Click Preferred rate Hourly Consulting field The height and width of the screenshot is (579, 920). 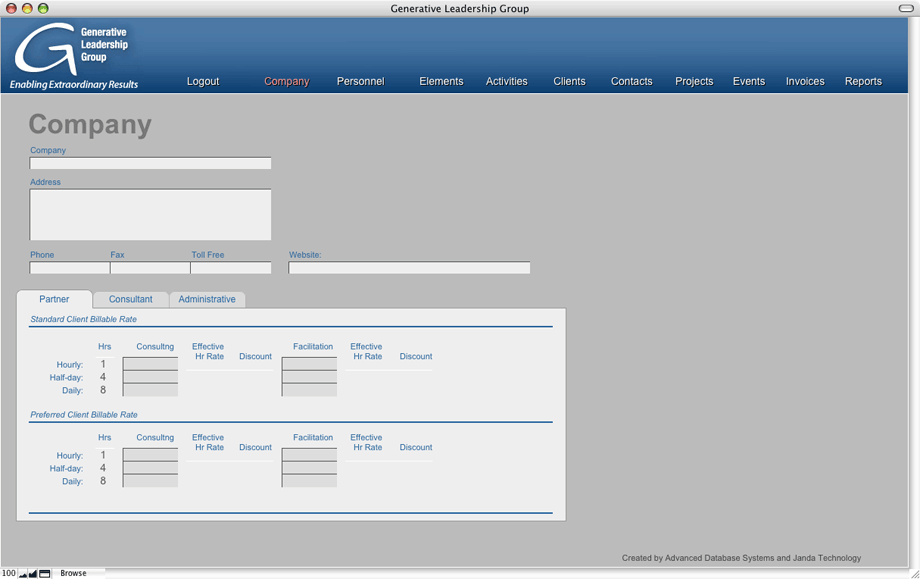[x=150, y=455]
